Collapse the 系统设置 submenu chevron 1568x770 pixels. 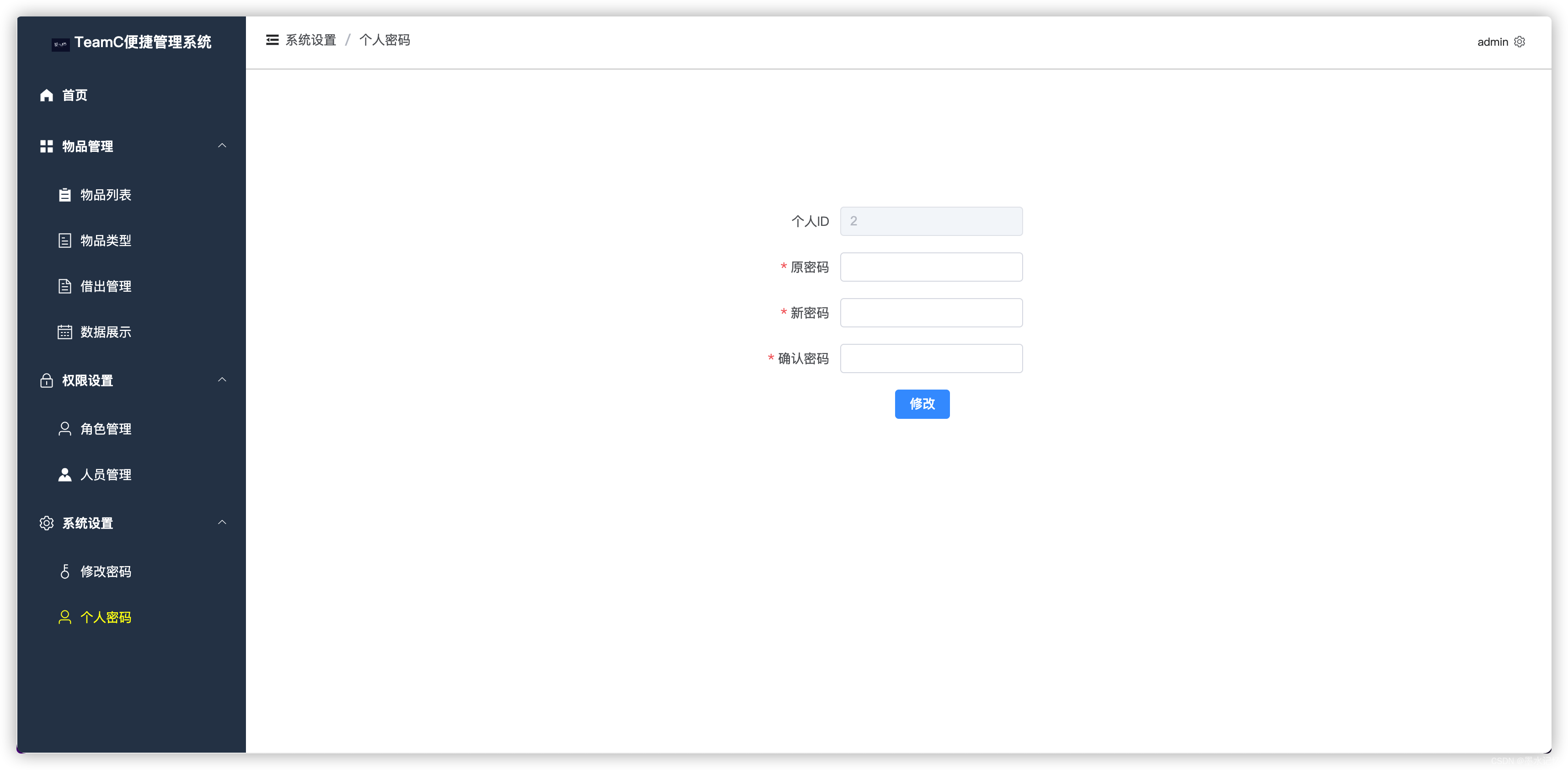pos(222,522)
